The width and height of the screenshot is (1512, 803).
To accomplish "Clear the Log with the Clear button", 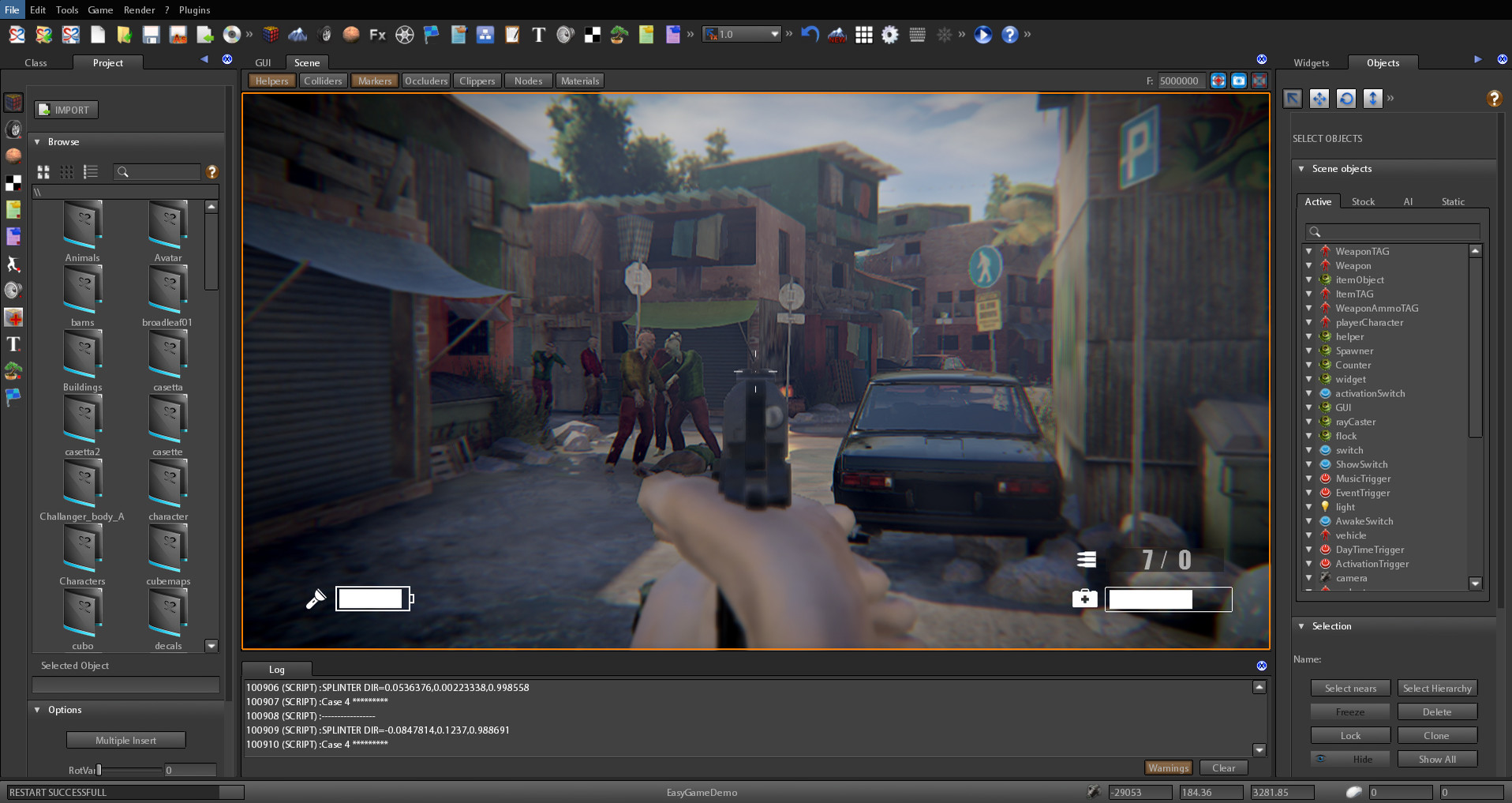I will (x=1223, y=767).
